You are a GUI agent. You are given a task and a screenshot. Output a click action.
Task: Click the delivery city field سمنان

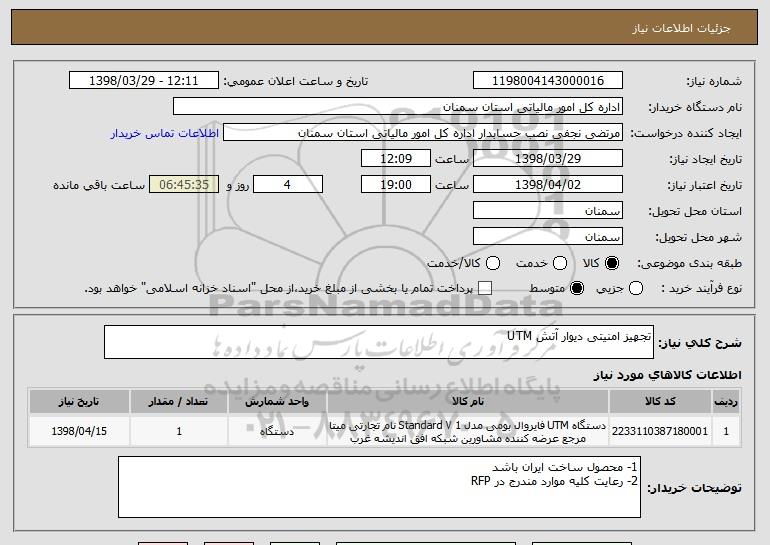coord(548,237)
